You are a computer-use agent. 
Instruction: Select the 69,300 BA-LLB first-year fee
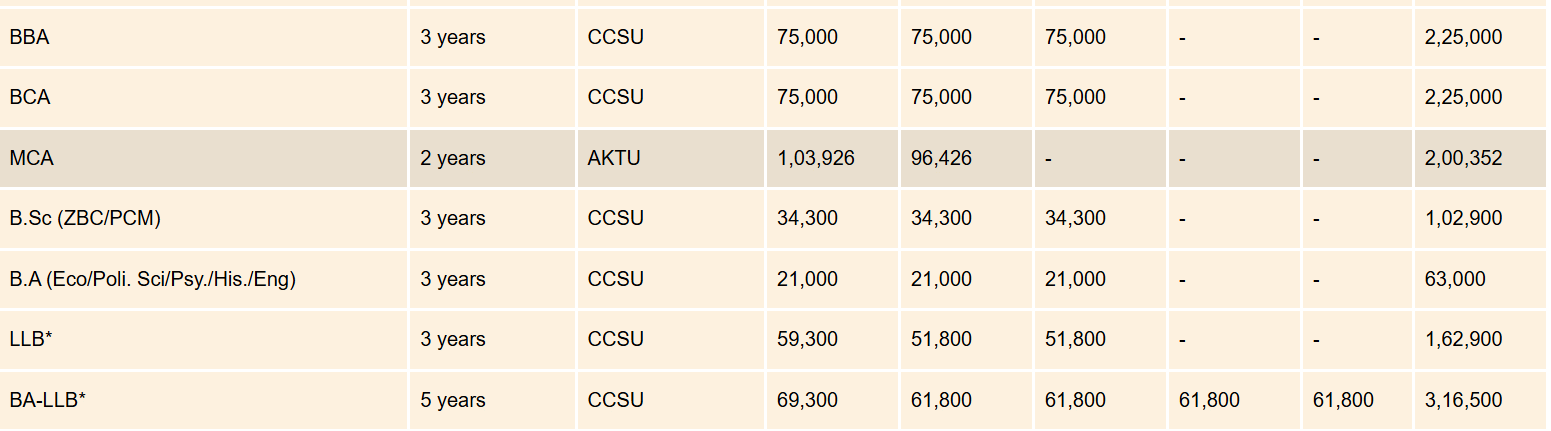point(807,401)
